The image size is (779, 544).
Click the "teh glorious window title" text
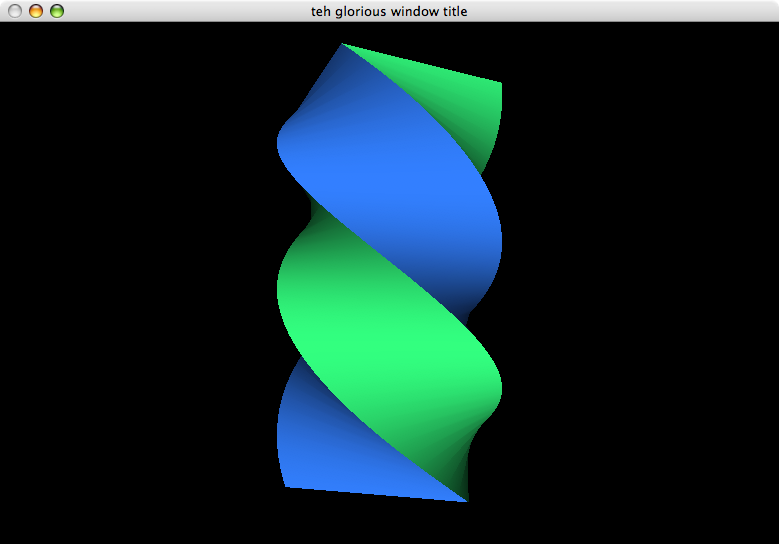[389, 11]
